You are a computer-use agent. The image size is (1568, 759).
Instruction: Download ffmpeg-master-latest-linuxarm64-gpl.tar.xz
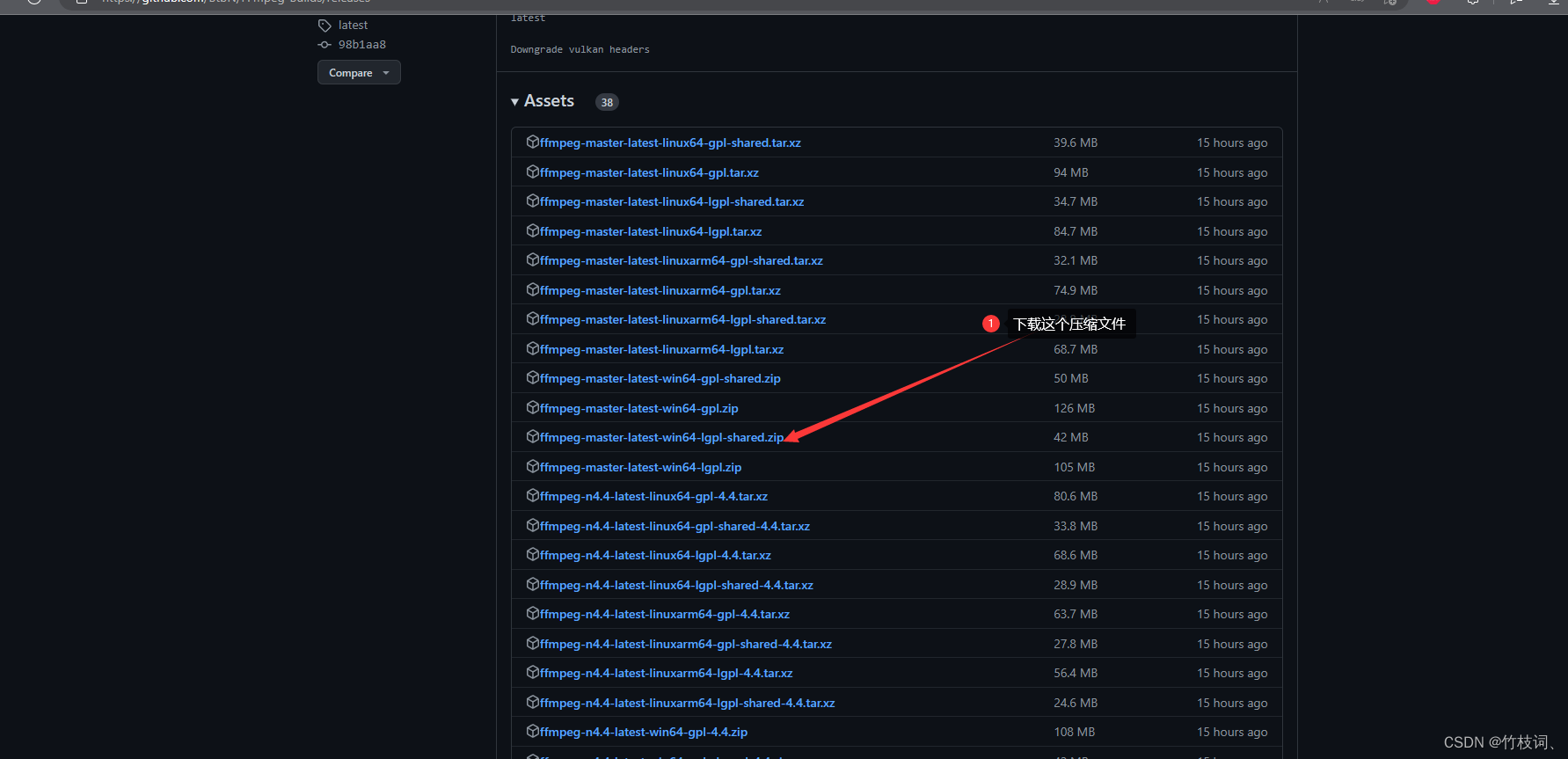(660, 290)
